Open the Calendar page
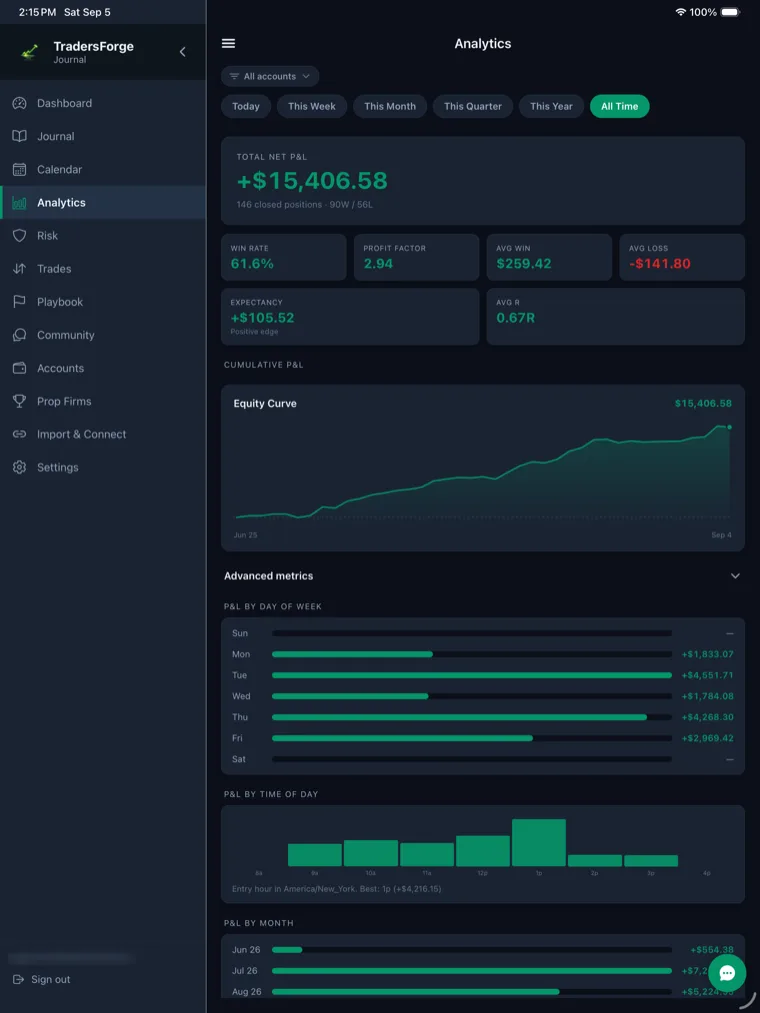The height and width of the screenshot is (1013, 760). (103, 169)
